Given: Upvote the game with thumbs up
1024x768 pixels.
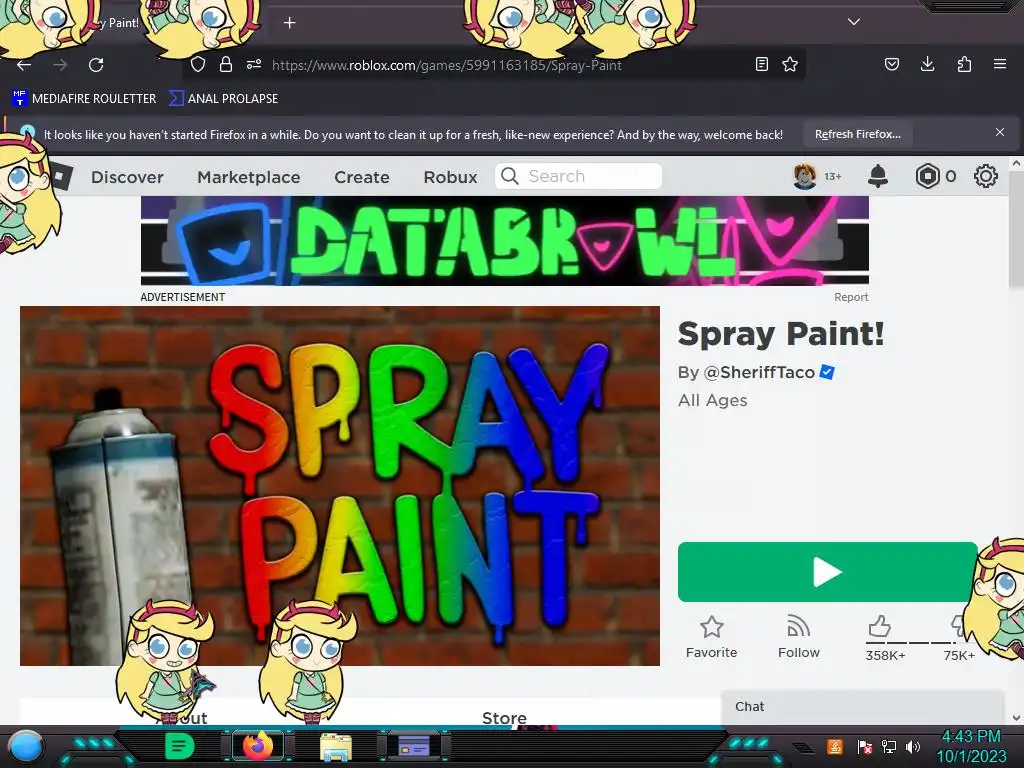Looking at the screenshot, I should pyautogui.click(x=880, y=626).
